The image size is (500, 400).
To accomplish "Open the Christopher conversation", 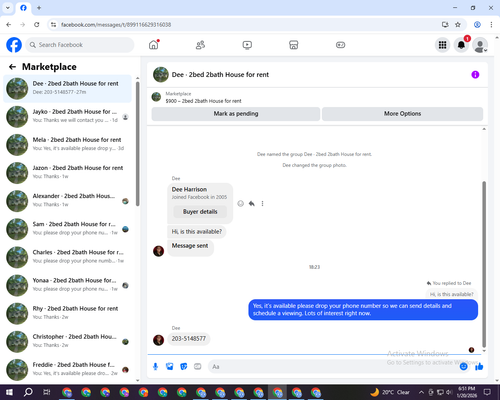I will point(67,341).
